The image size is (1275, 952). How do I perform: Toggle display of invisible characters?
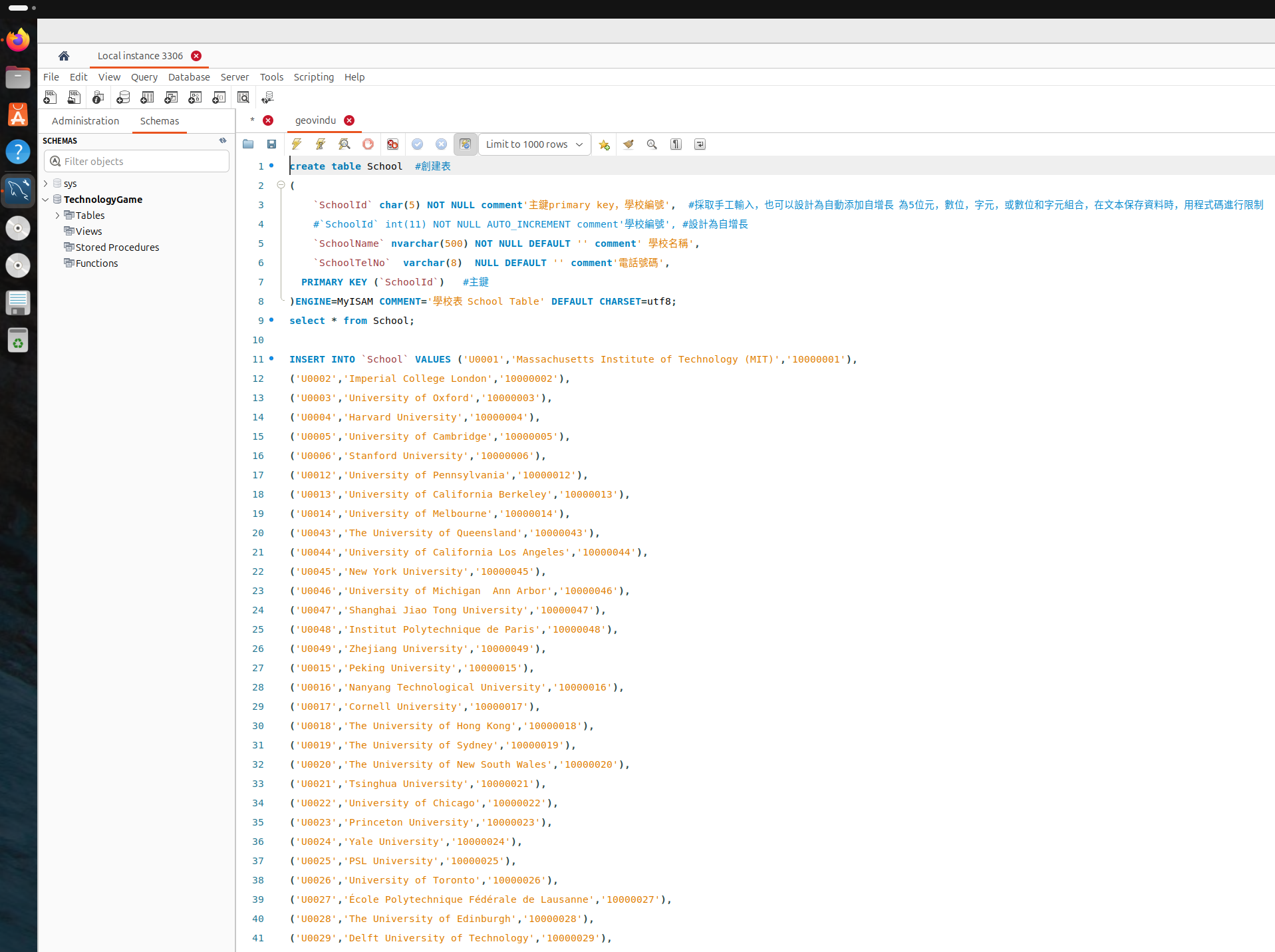[x=676, y=144]
